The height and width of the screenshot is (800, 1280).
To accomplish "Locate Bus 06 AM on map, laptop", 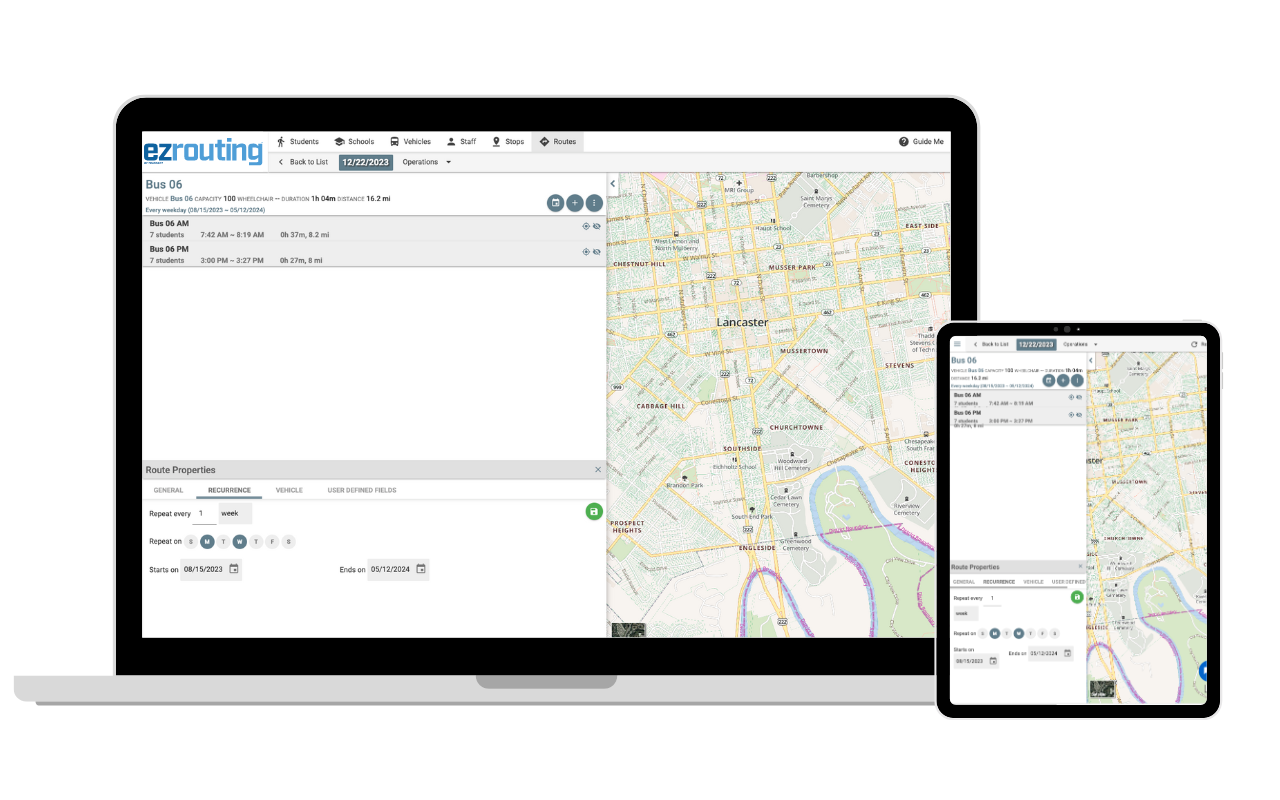I will [x=586, y=226].
